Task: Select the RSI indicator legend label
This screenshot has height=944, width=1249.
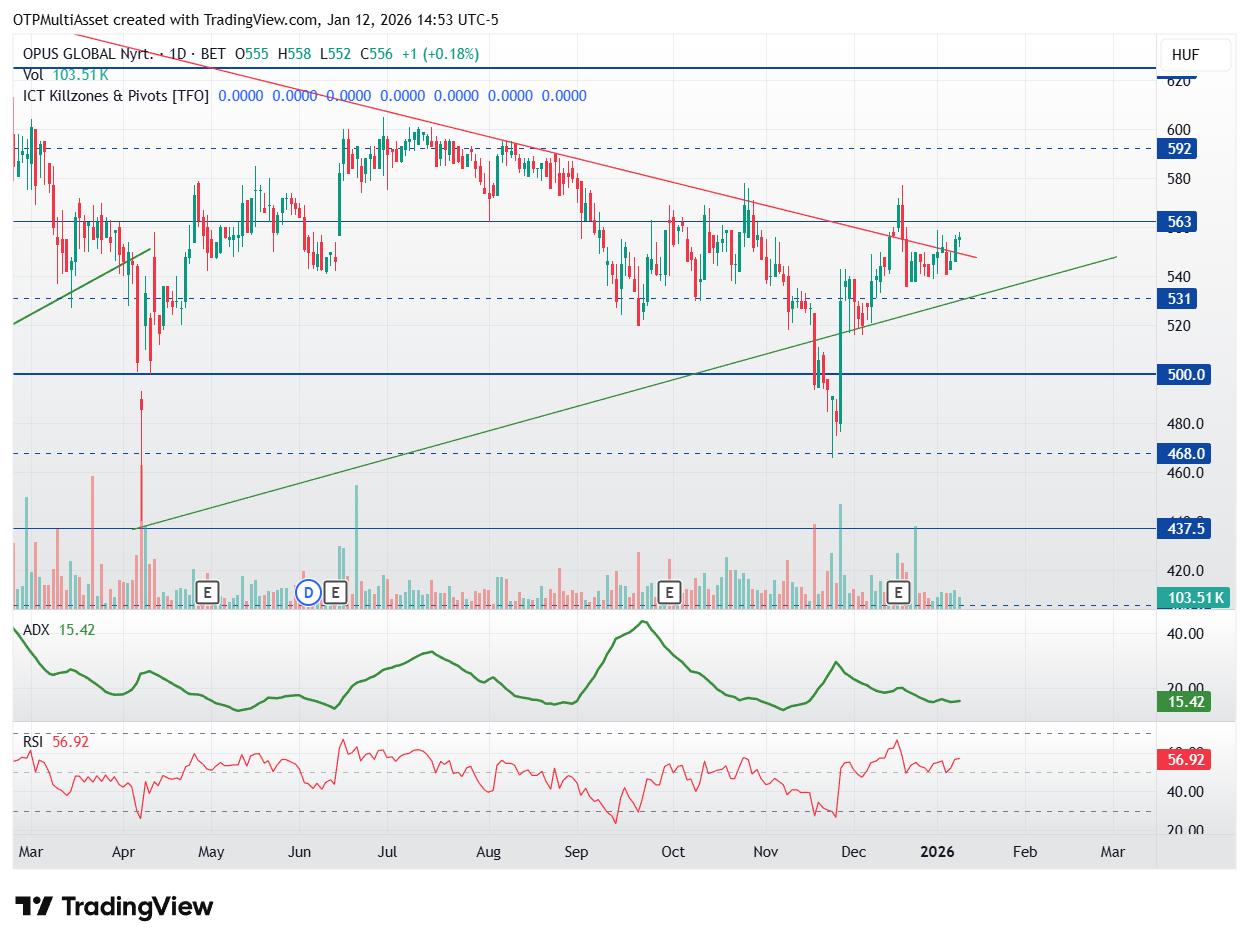Action: point(35,741)
